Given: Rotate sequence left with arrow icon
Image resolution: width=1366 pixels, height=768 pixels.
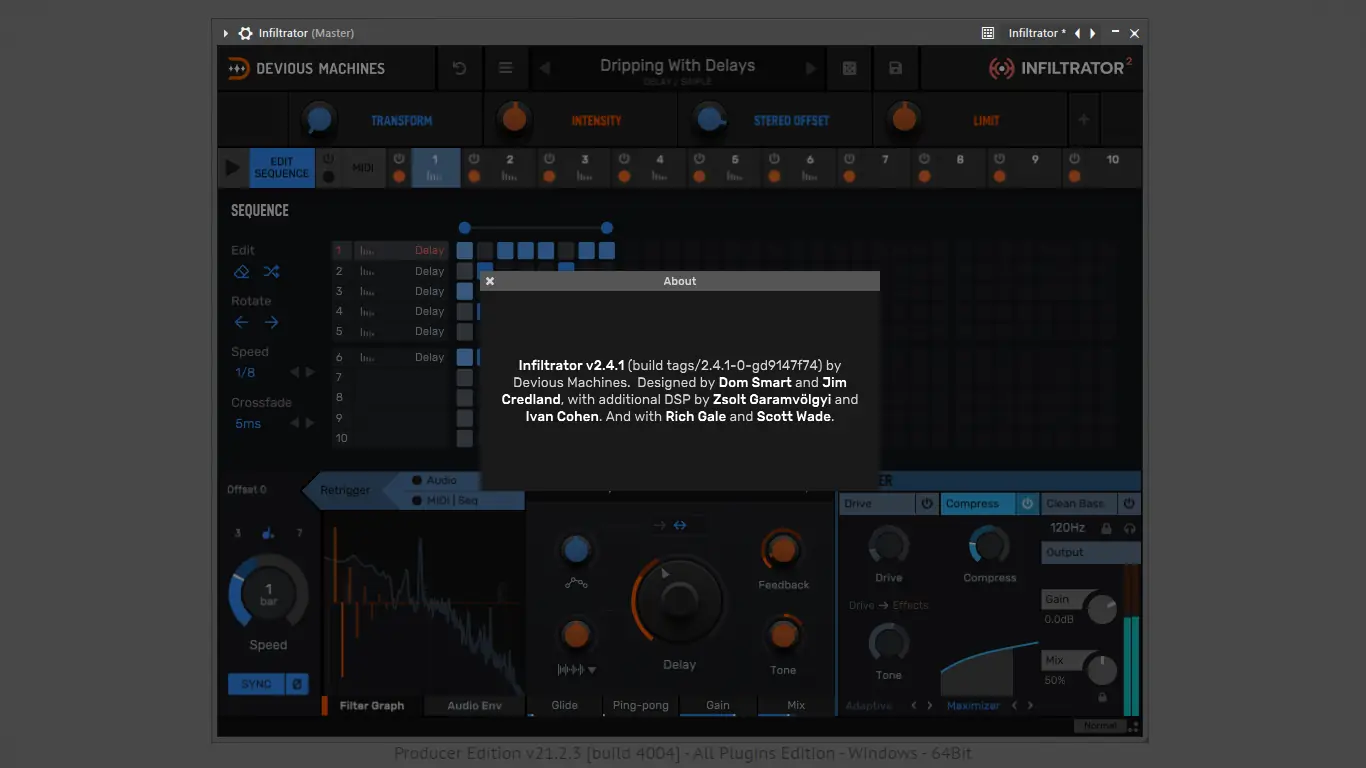Looking at the screenshot, I should 241,322.
